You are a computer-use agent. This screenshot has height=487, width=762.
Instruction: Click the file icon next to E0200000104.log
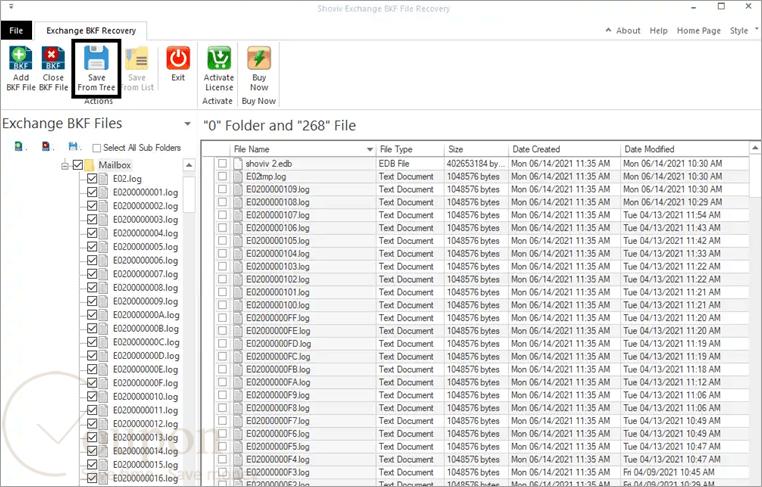(238, 254)
